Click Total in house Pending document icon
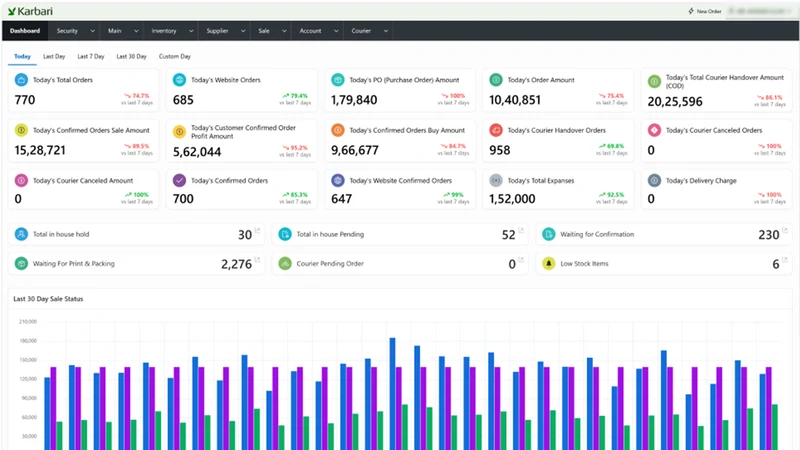800x450 pixels. [x=285, y=234]
